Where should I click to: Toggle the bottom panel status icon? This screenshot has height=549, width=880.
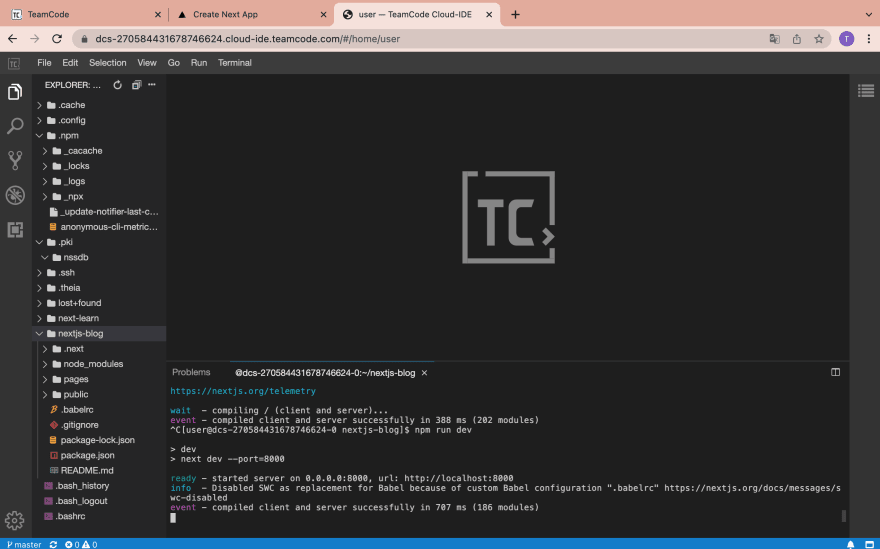point(869,544)
